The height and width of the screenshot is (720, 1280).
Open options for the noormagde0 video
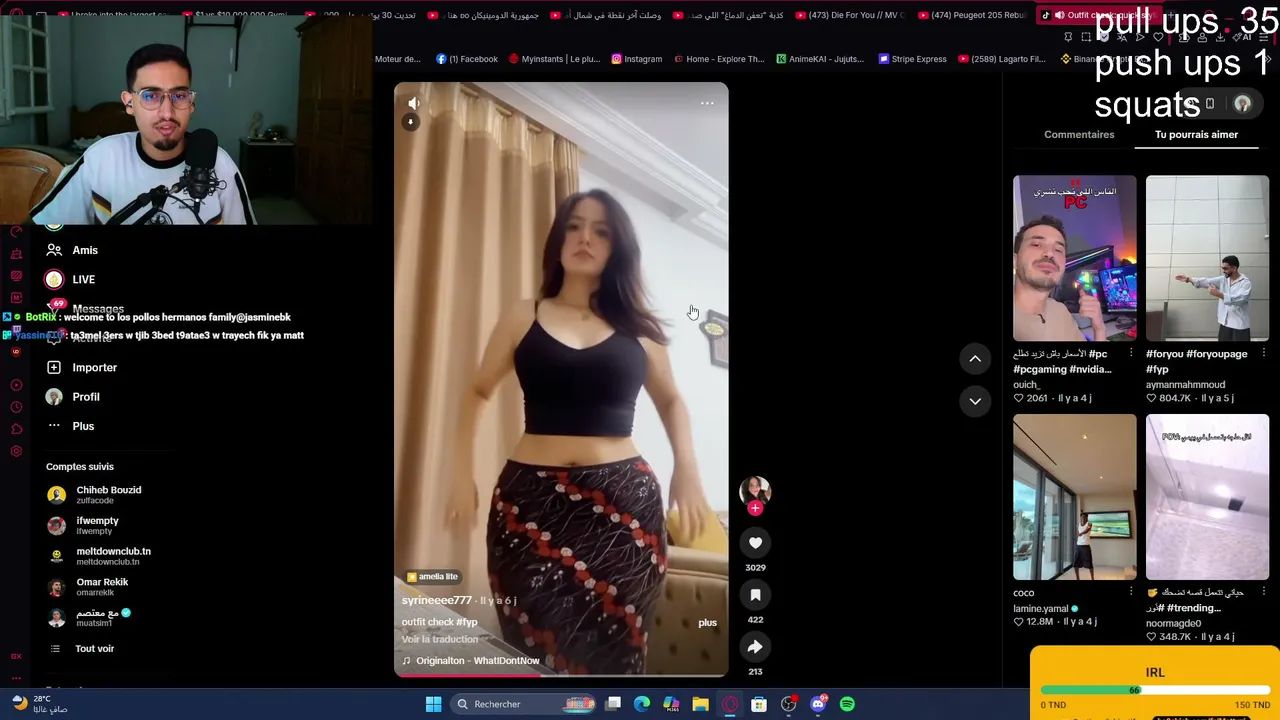[1264, 592]
